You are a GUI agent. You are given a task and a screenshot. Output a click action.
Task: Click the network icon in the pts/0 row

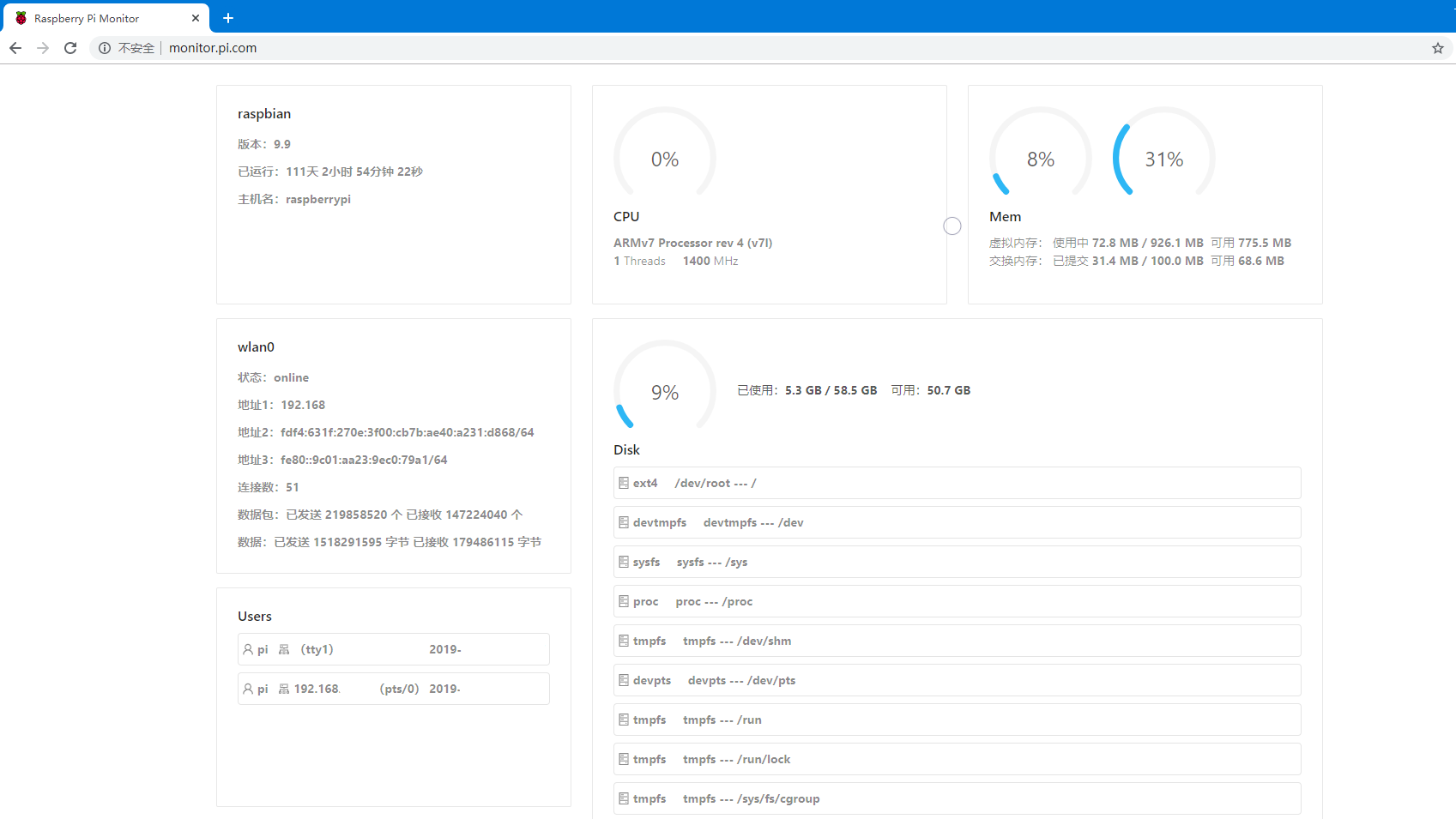(x=284, y=690)
